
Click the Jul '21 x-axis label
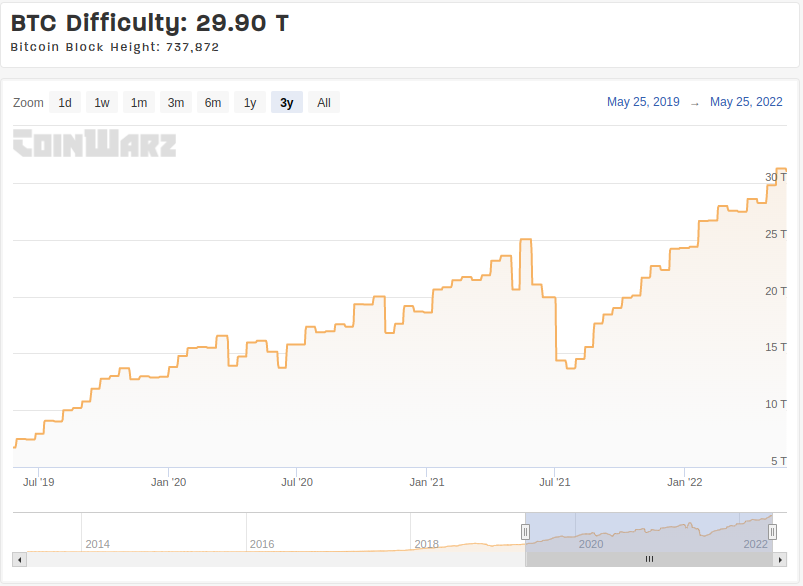pos(555,482)
